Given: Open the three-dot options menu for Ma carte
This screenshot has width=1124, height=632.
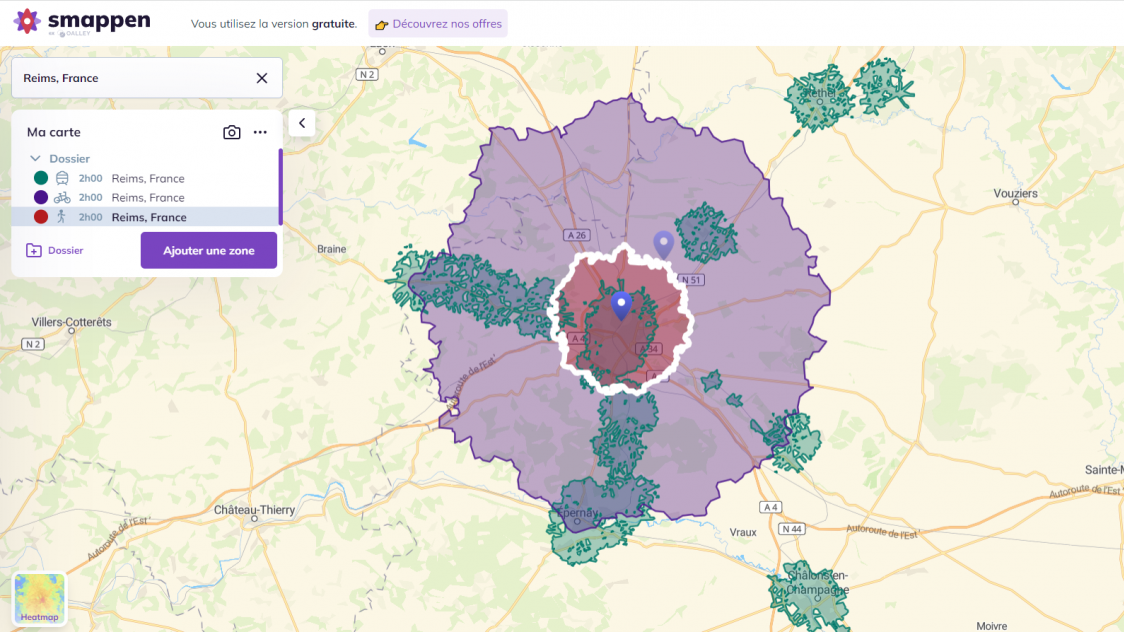Looking at the screenshot, I should click(x=260, y=132).
